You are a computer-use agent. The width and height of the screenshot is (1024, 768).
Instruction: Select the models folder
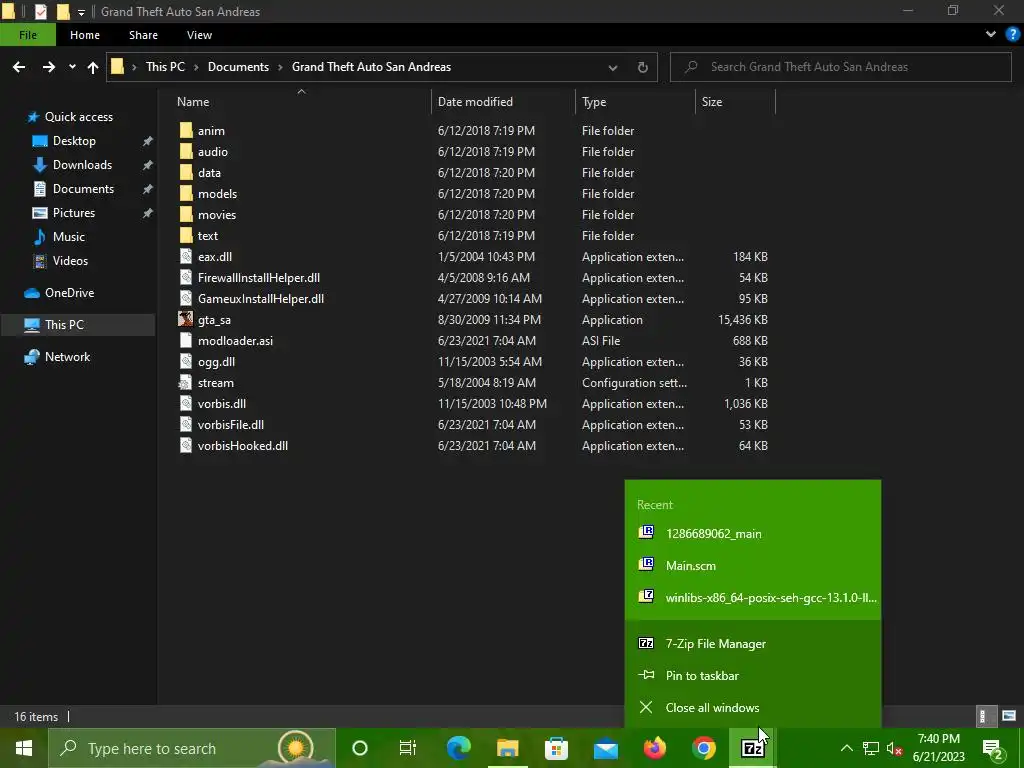tap(217, 193)
